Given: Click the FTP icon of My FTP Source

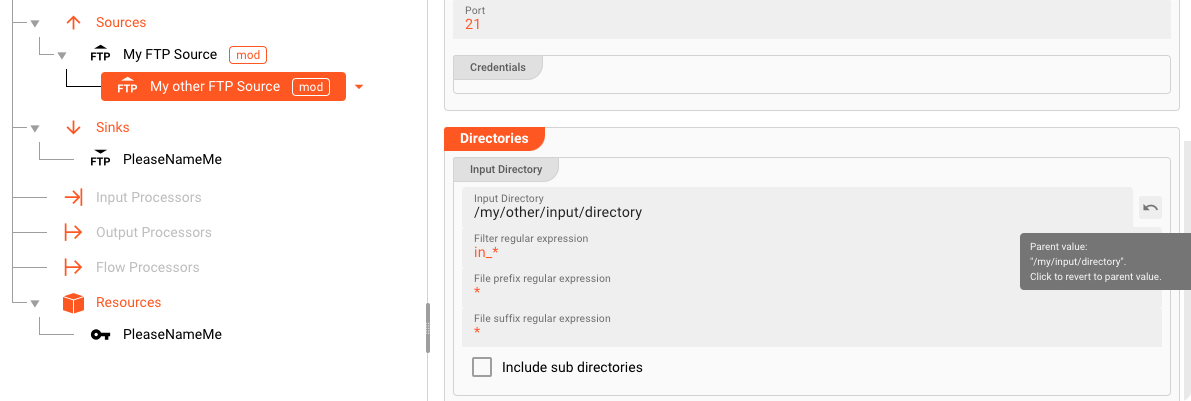Looking at the screenshot, I should tap(100, 55).
